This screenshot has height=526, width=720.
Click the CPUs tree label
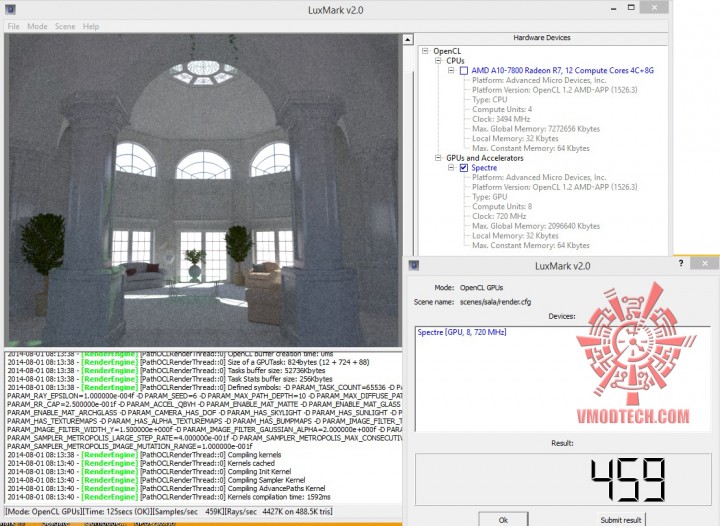(455, 61)
